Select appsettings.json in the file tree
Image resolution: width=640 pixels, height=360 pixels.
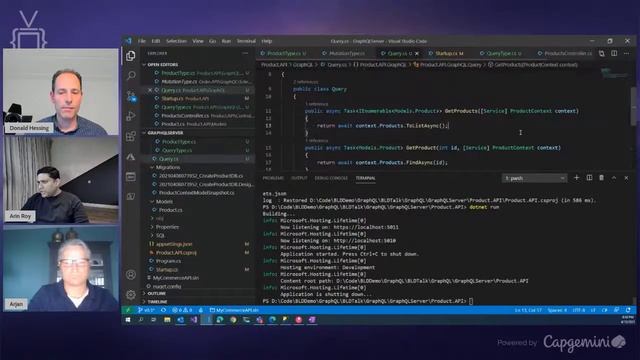tap(174, 244)
